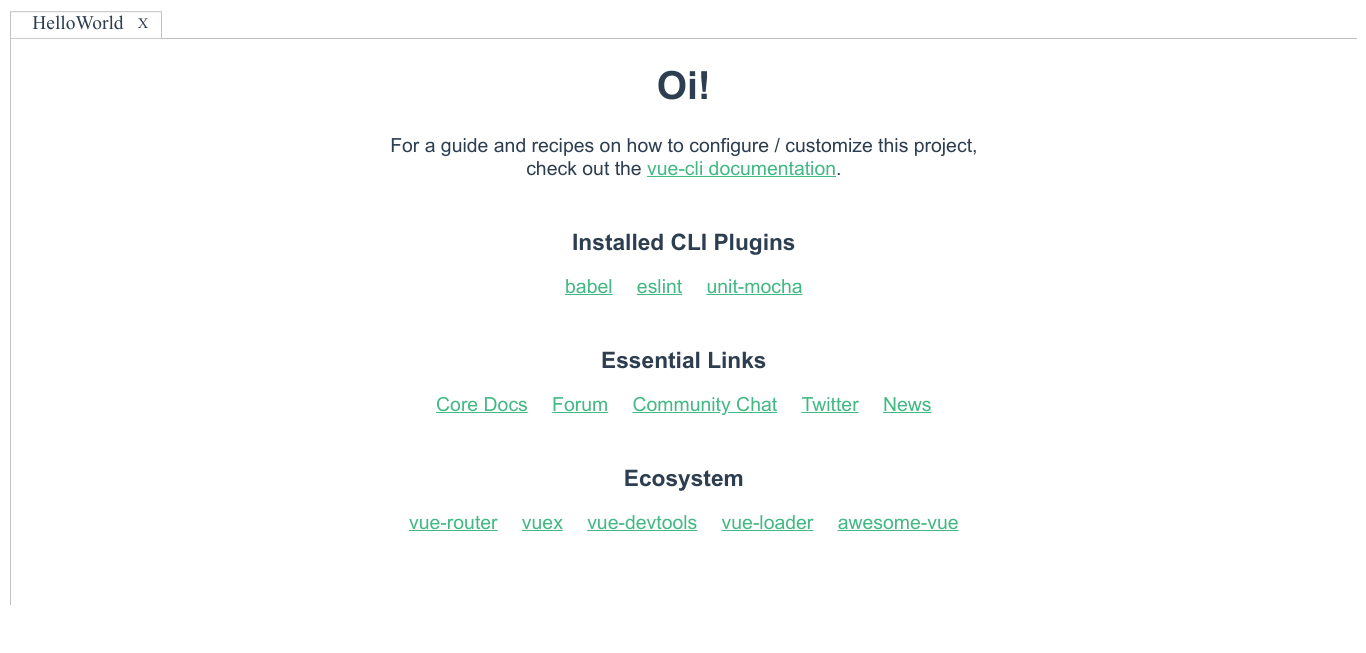Click the unit-mocha plugin link

pyautogui.click(x=754, y=286)
